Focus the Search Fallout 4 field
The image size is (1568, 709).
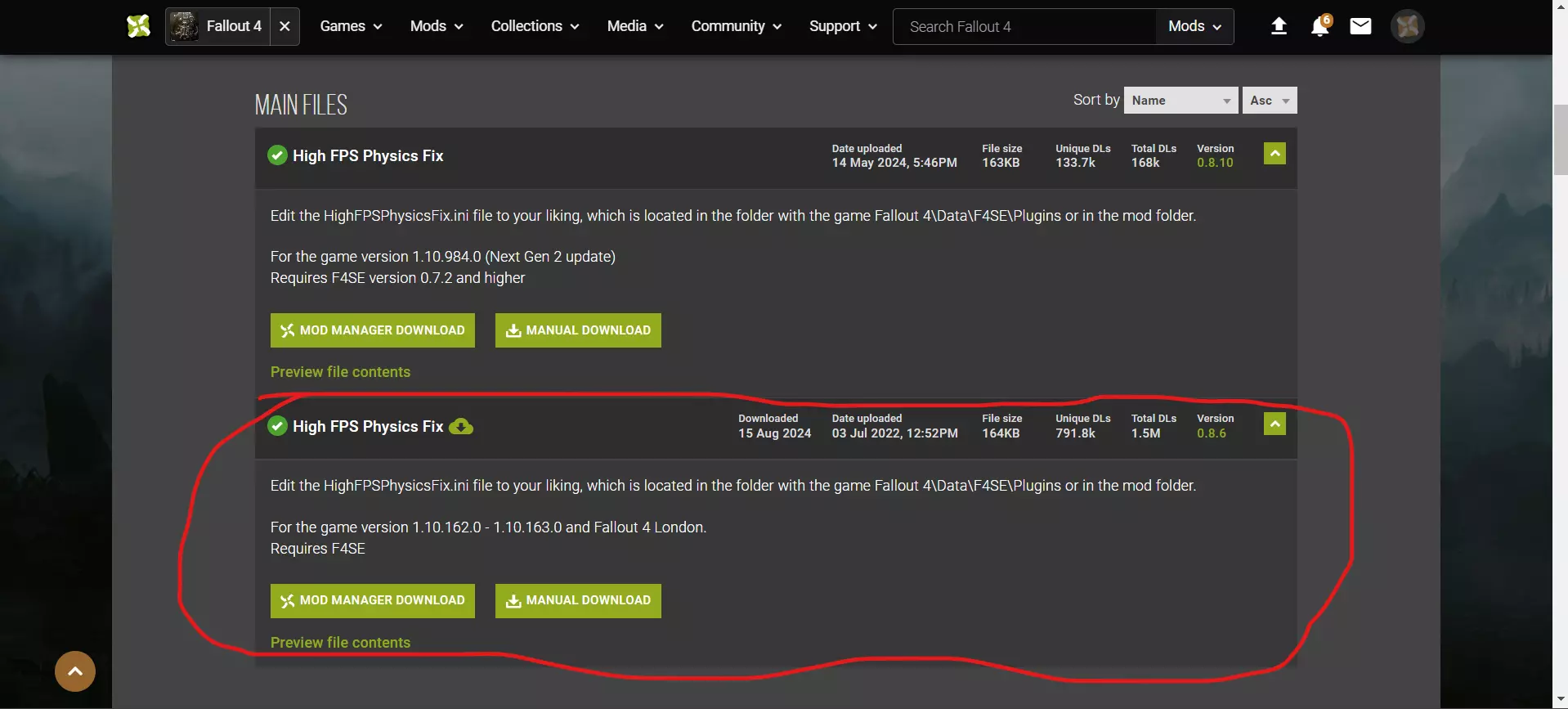pyautogui.click(x=1024, y=27)
